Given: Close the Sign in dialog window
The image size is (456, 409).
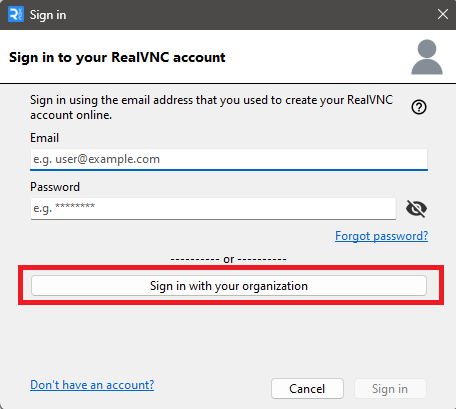Looking at the screenshot, I should (443, 14).
